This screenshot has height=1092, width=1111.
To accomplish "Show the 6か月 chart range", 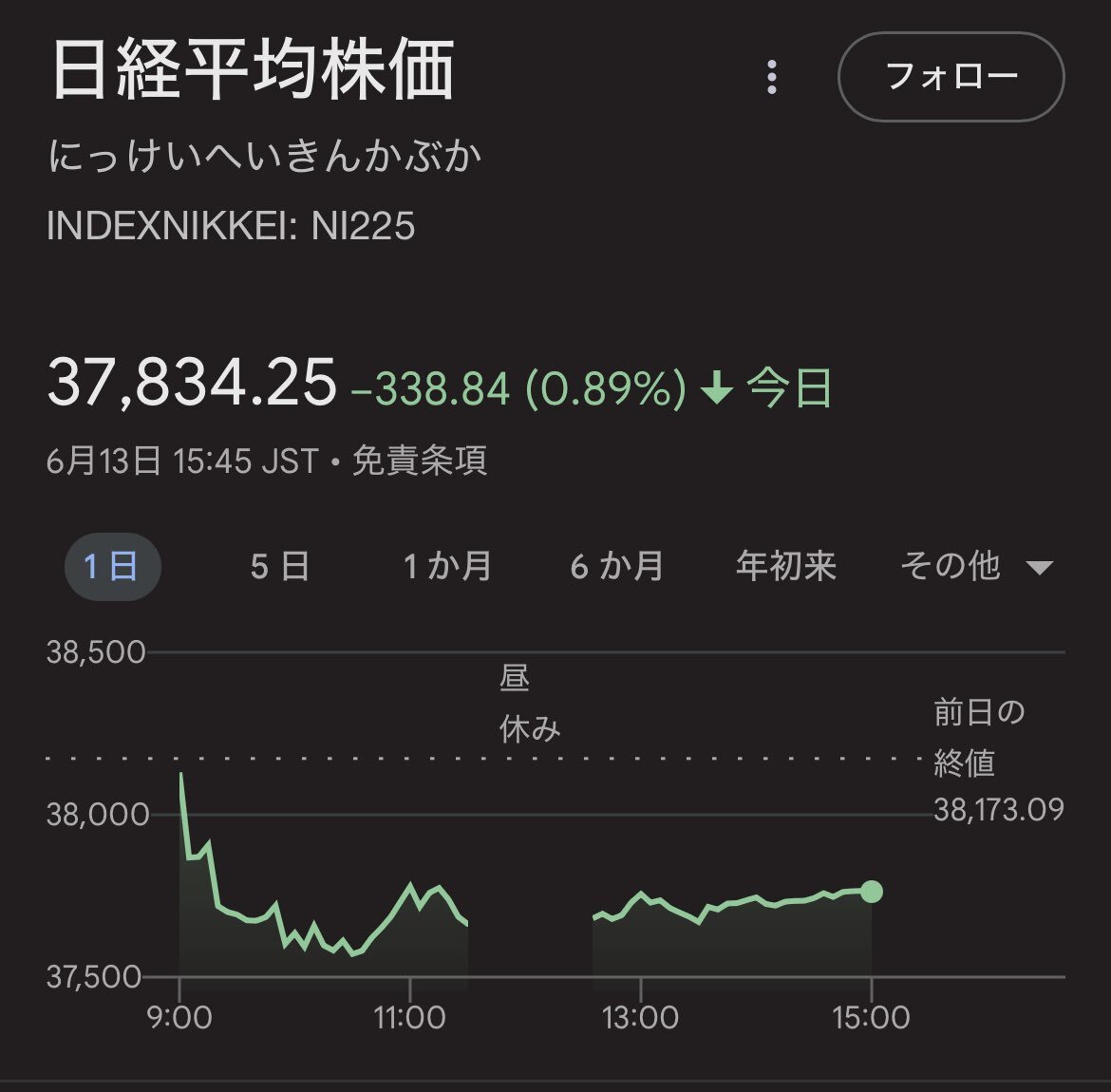I will click(616, 567).
